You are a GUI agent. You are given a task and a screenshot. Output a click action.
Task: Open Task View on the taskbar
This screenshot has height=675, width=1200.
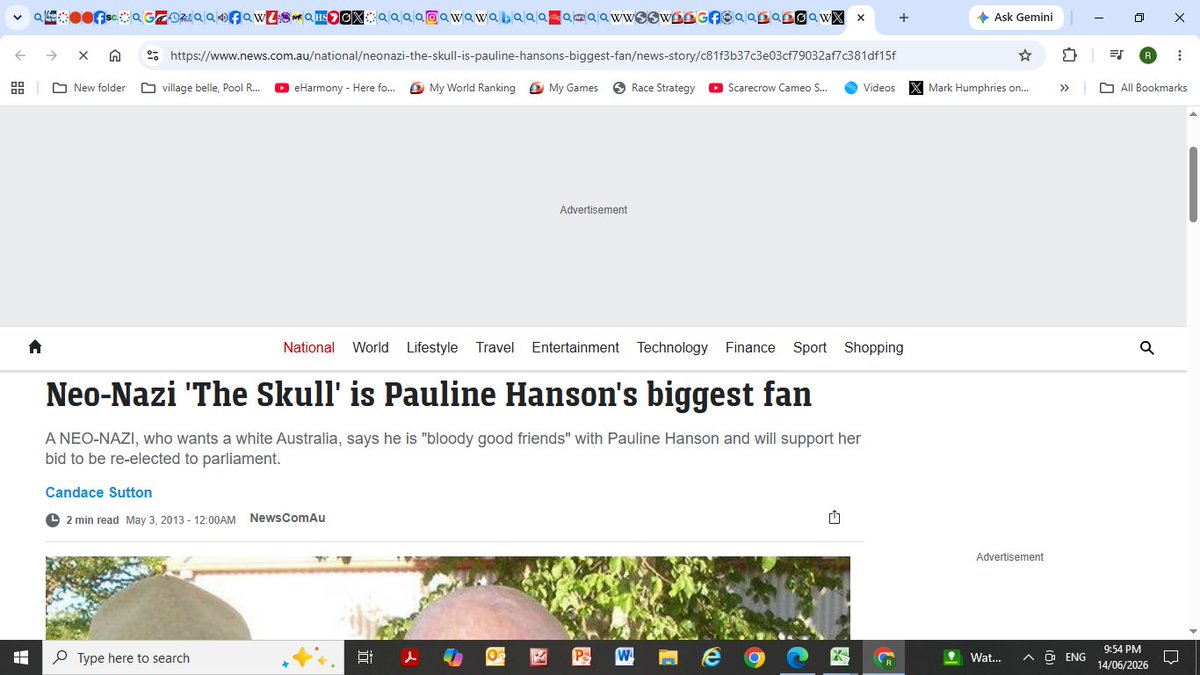click(365, 657)
